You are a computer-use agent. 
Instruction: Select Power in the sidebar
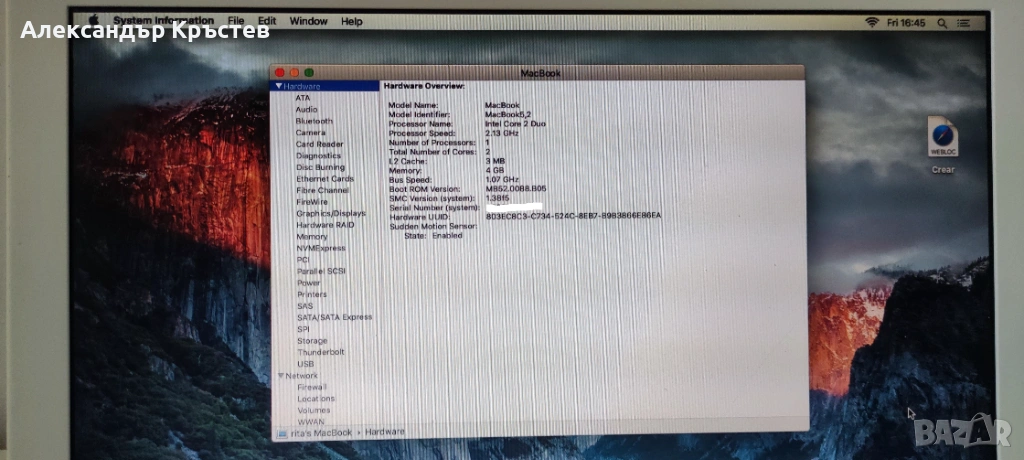(309, 283)
